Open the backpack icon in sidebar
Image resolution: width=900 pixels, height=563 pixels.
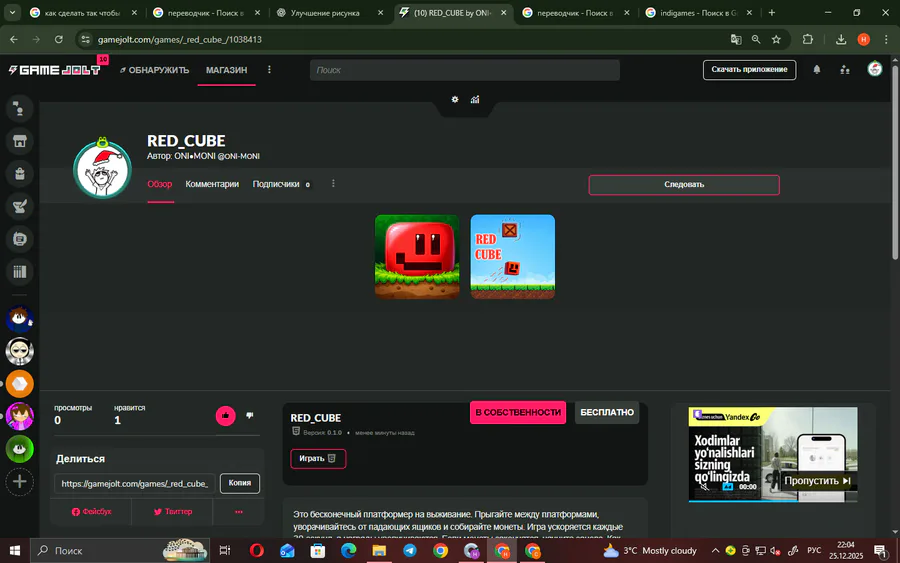point(20,174)
